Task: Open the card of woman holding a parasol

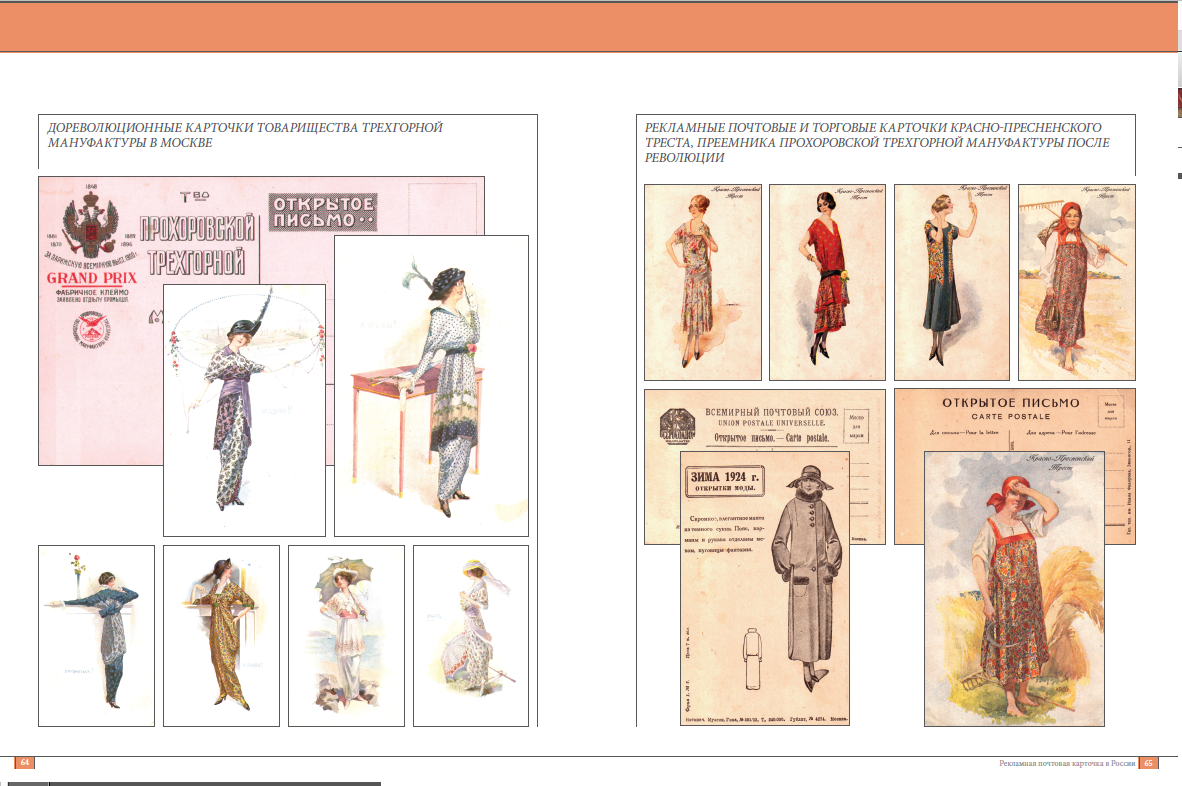Action: pos(347,636)
